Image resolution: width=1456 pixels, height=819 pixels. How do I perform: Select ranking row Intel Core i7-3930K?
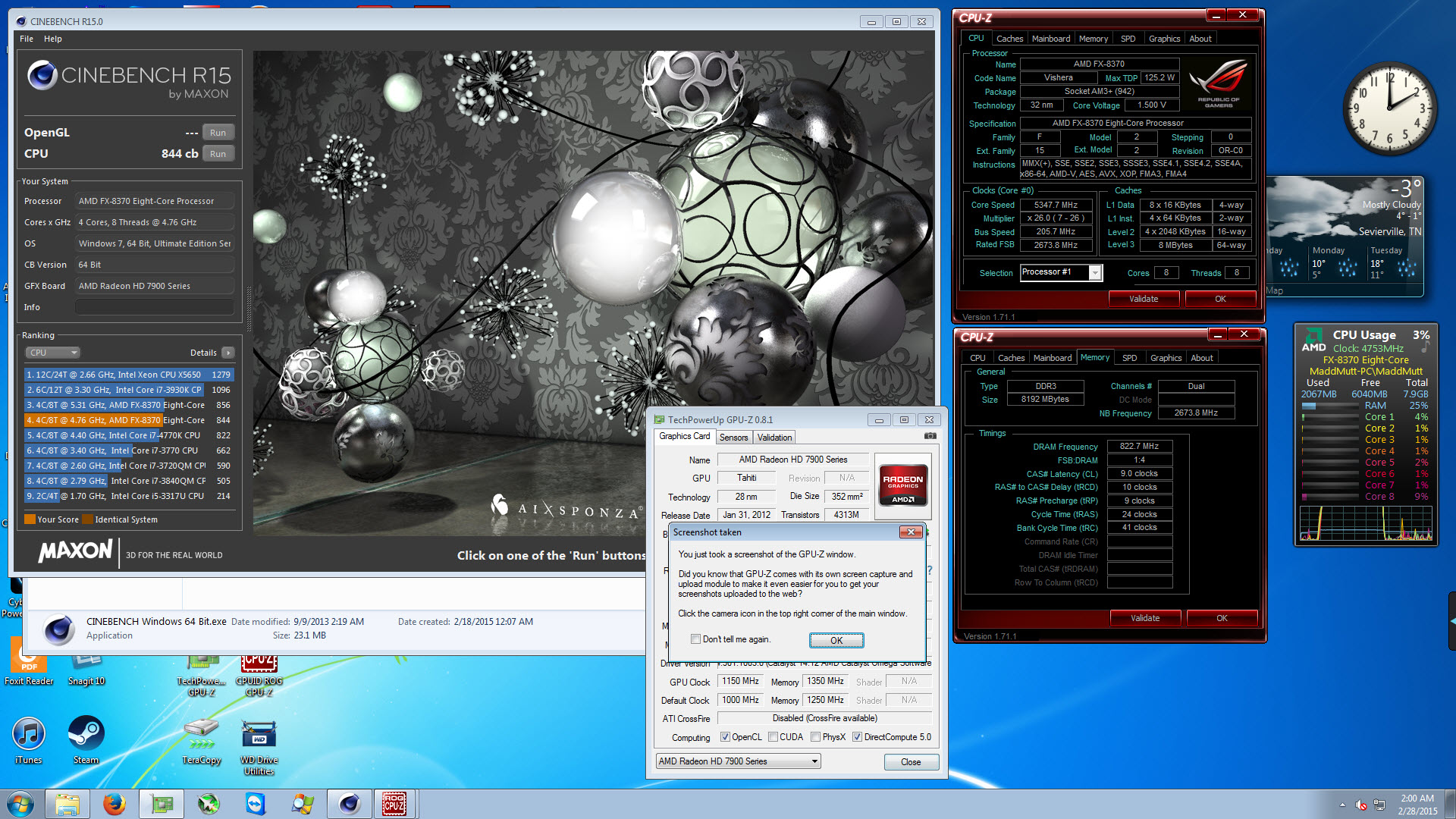click(129, 390)
